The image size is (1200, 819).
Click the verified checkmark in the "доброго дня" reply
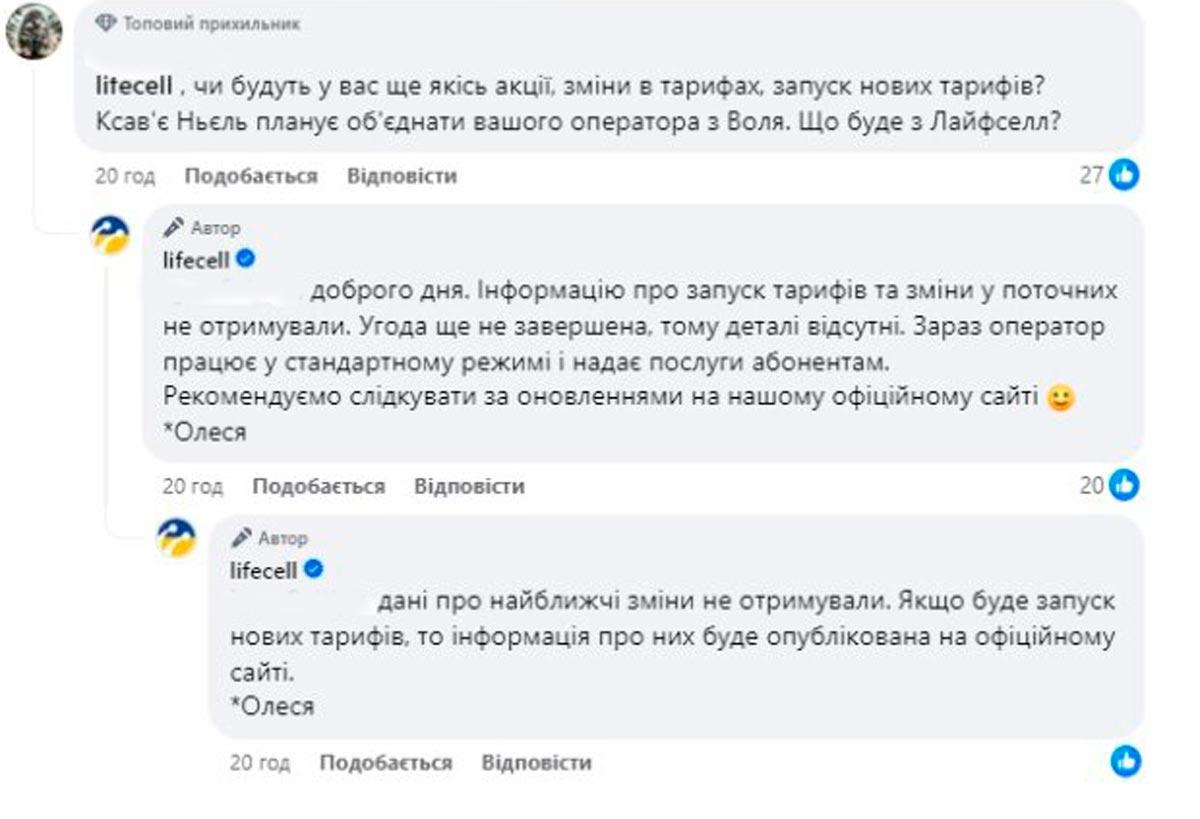246,260
